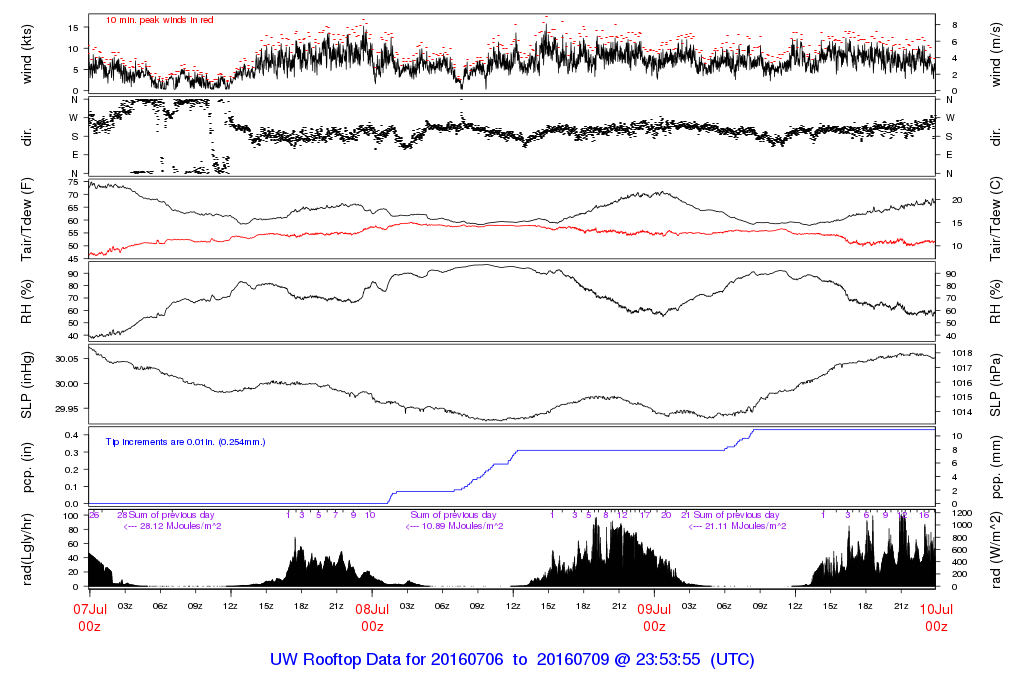Click 'Tip increments are 0.01in. (0.254mm.)' note
This screenshot has width=1024, height=700.
pos(185,442)
